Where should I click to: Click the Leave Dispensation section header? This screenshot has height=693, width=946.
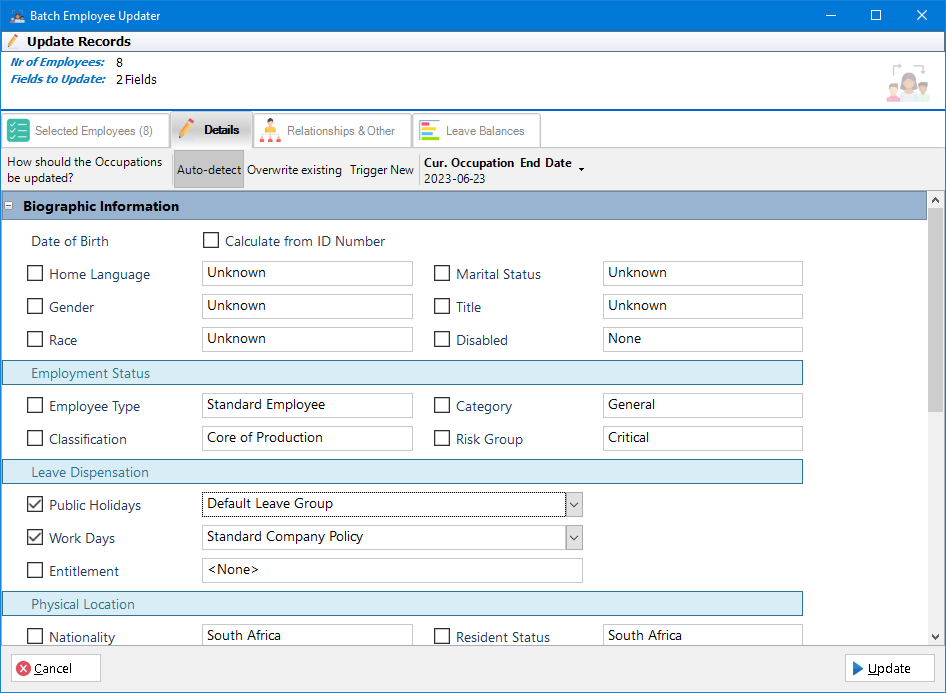point(402,472)
